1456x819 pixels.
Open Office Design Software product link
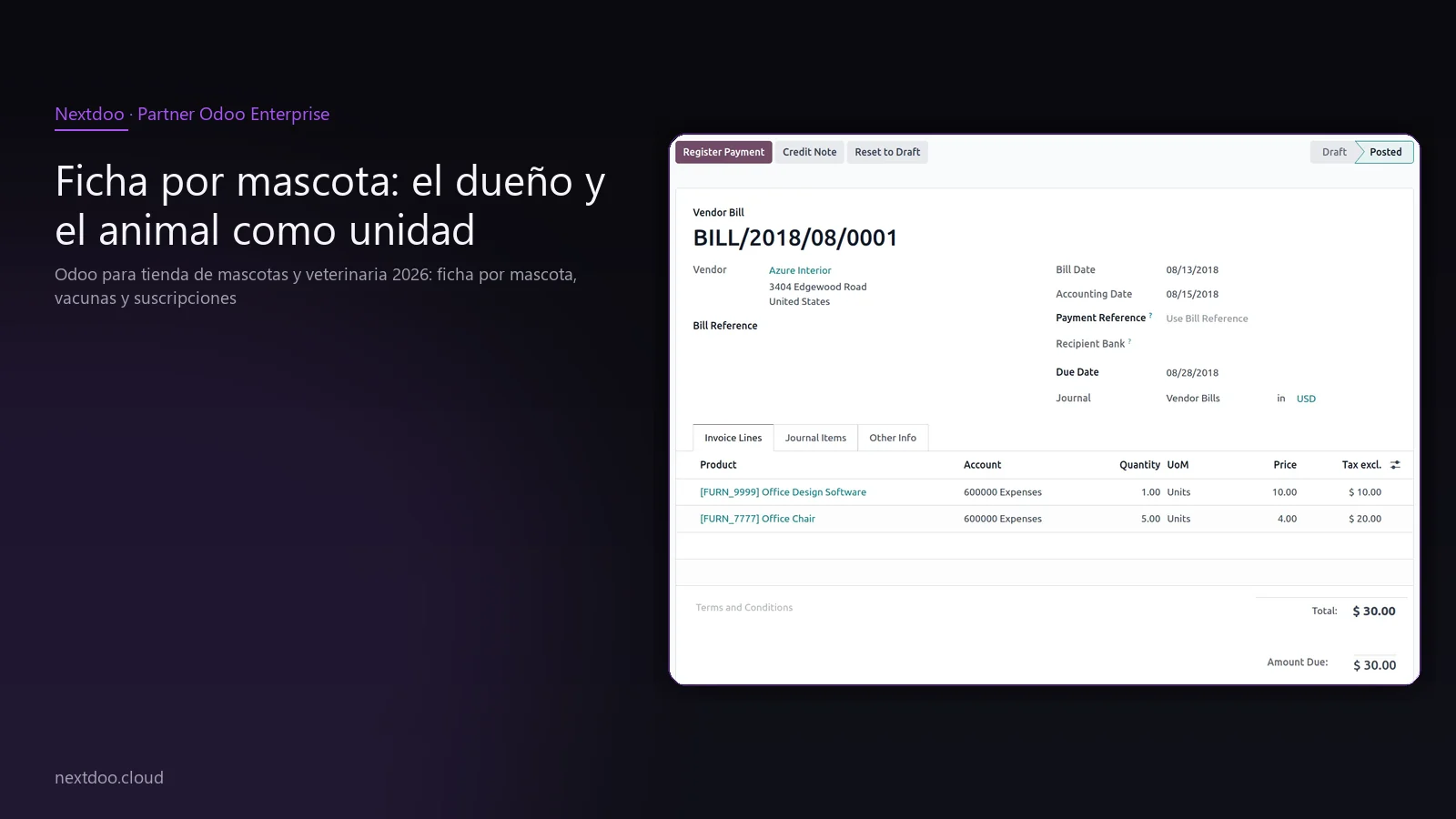coord(783,492)
